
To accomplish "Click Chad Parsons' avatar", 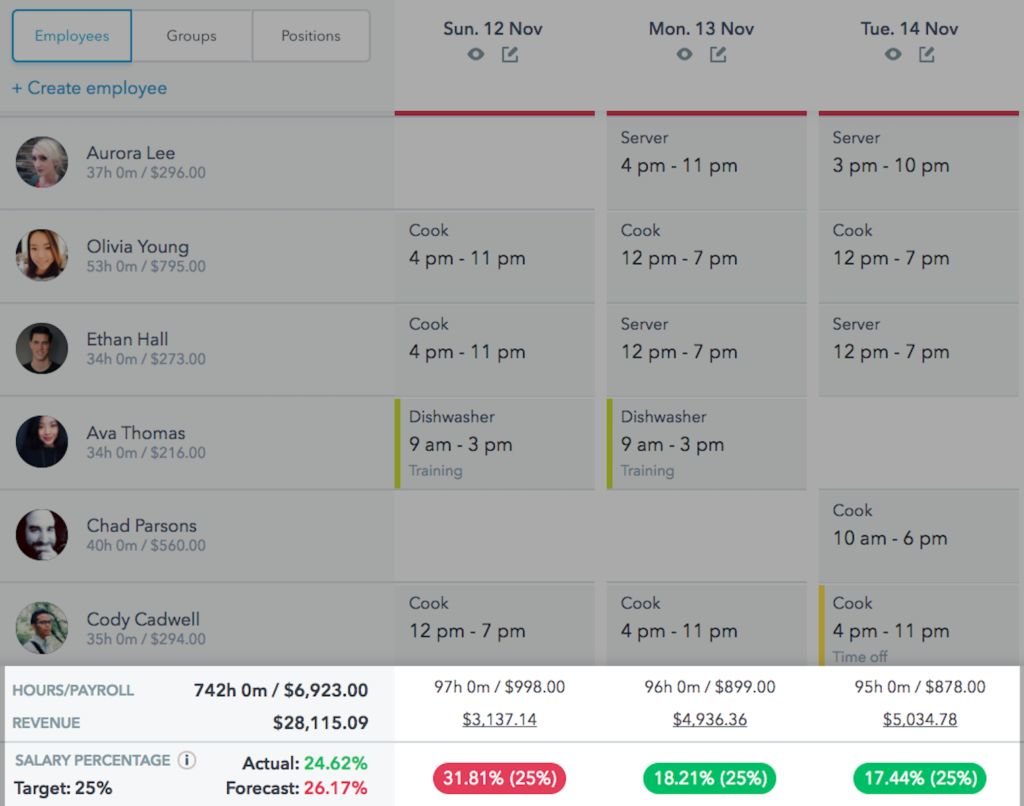I will [42, 535].
